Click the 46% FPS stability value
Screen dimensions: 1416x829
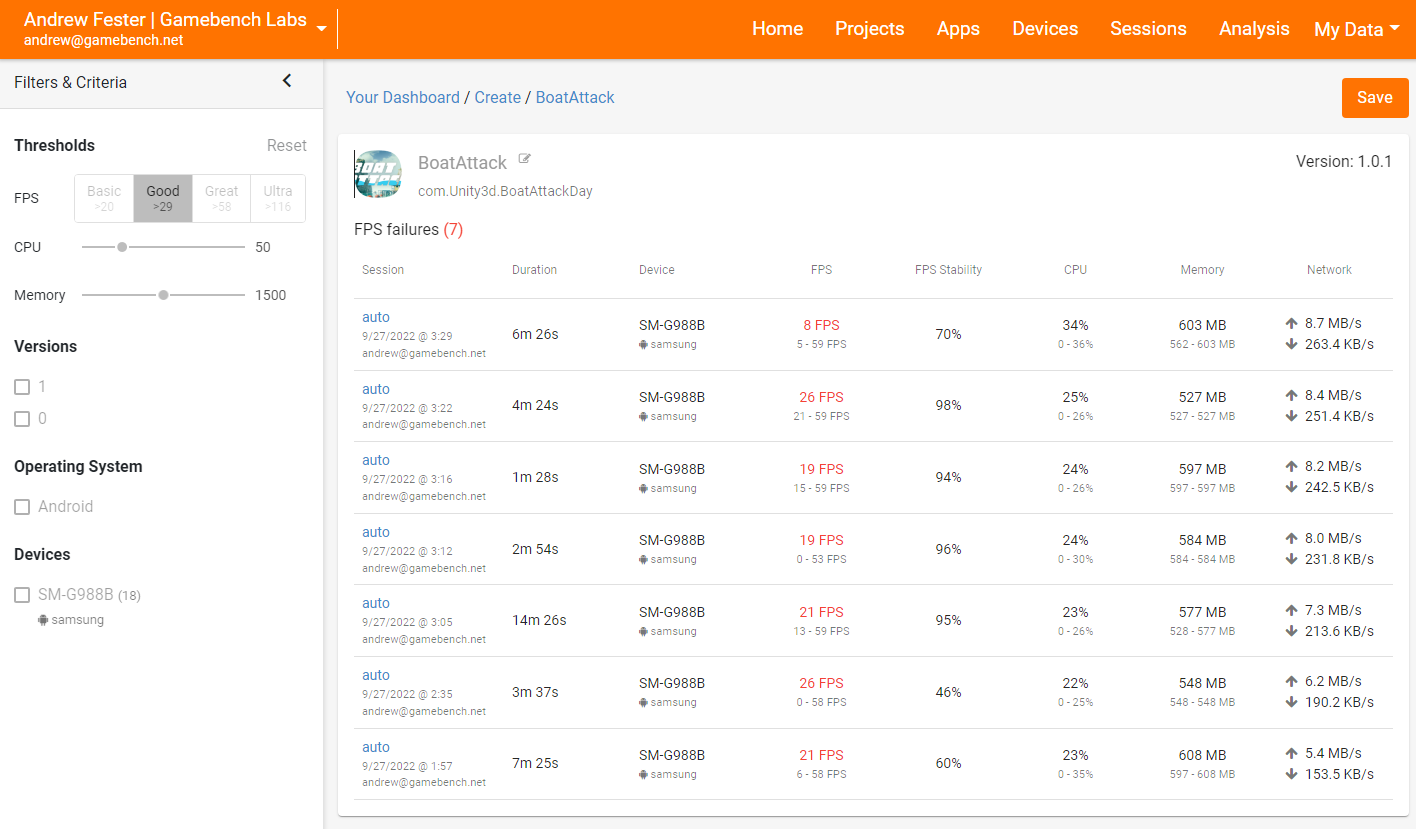(948, 692)
